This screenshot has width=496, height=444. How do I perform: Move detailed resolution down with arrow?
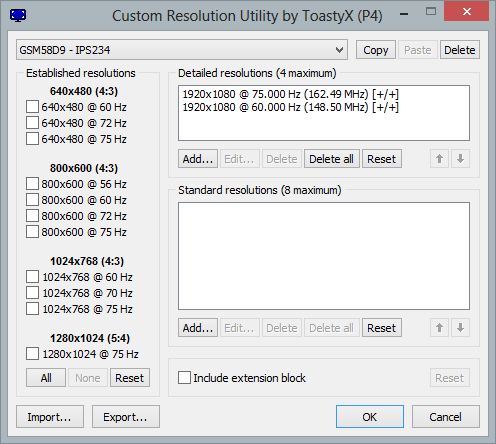click(x=460, y=159)
